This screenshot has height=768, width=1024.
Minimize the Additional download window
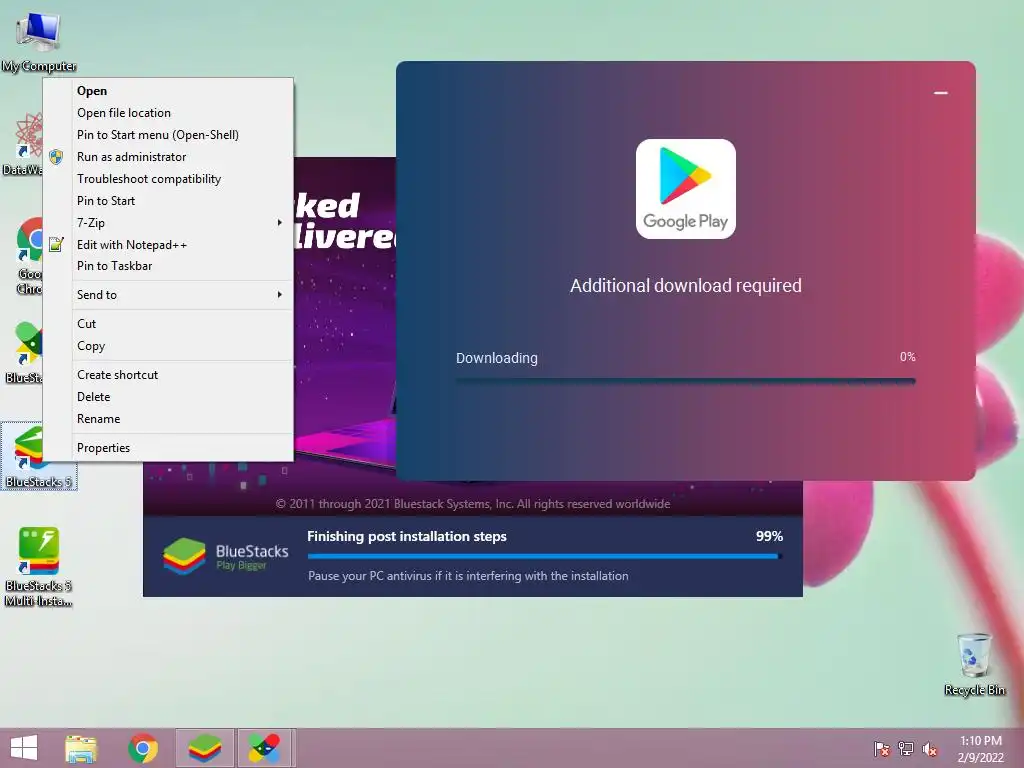coord(940,93)
